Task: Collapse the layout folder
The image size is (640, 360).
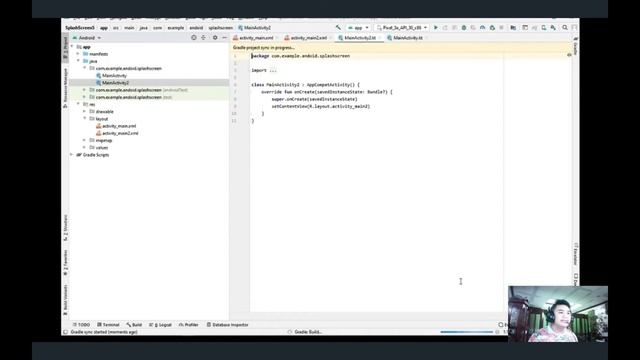Action: [85, 118]
